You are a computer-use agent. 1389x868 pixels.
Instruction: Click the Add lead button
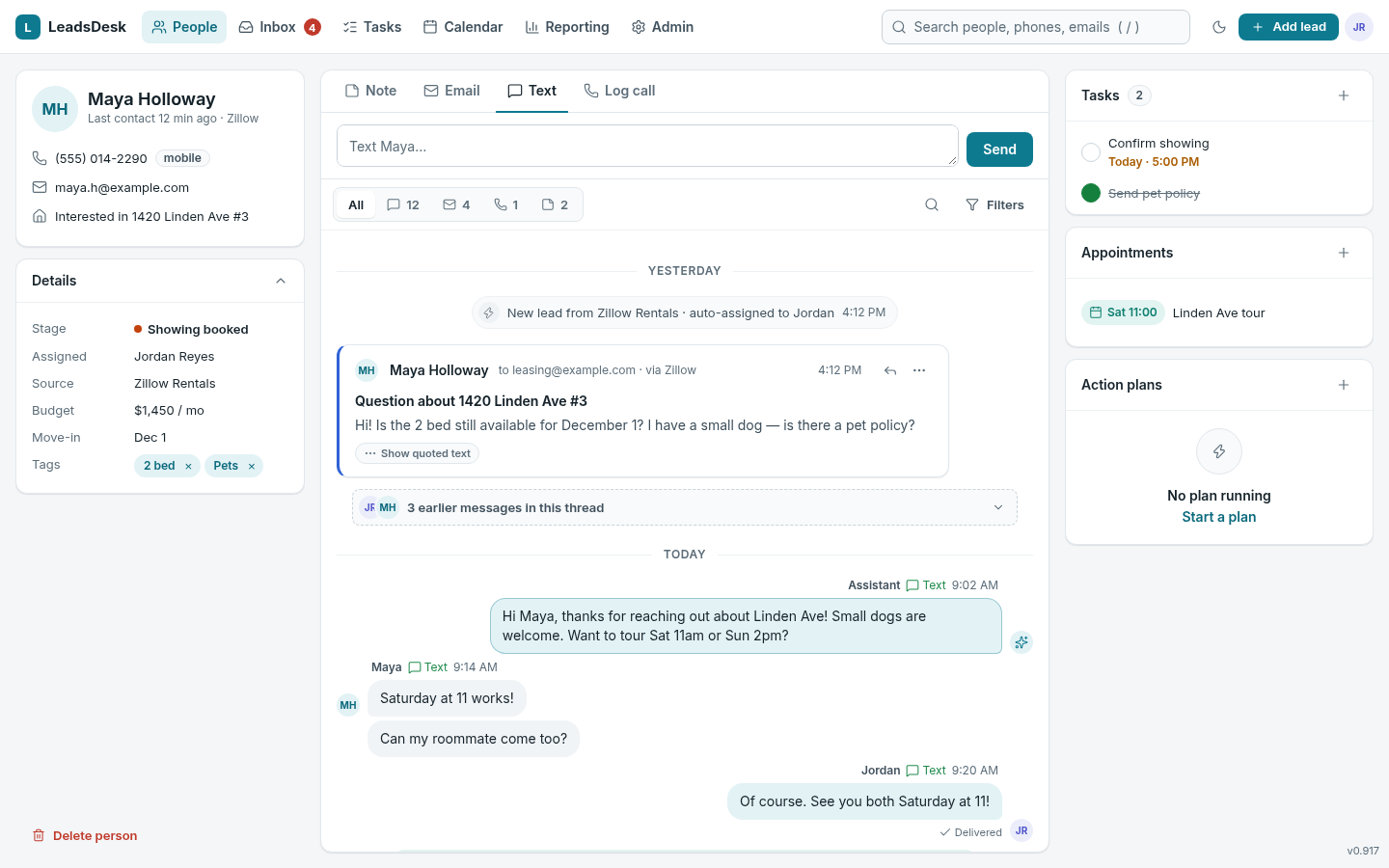coord(1289,27)
